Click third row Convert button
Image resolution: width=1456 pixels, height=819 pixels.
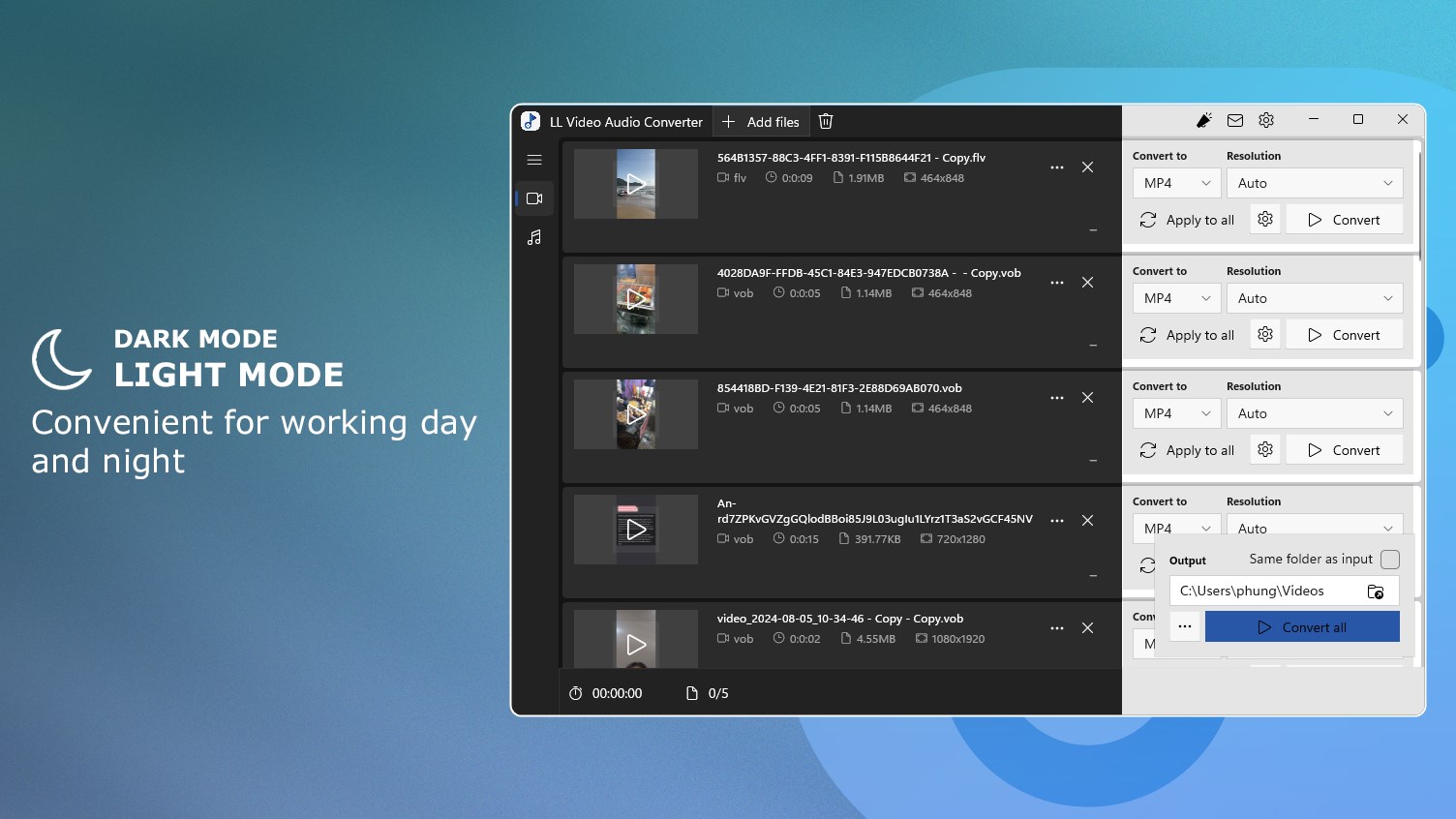1345,450
